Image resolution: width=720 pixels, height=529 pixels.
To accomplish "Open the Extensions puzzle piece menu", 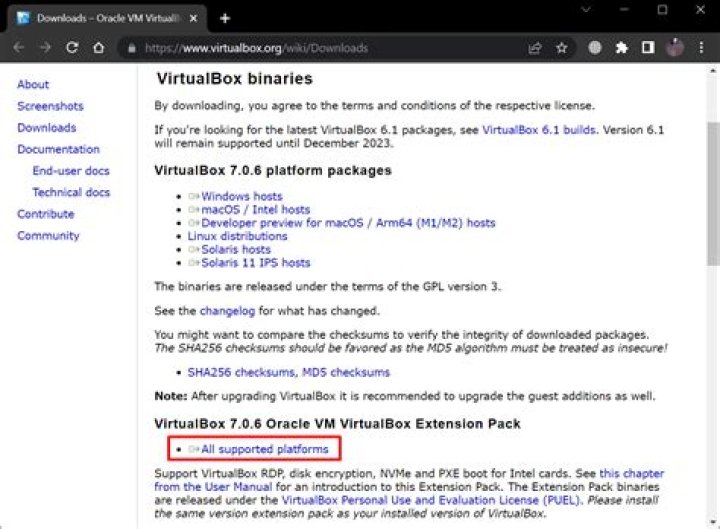I will [621, 48].
